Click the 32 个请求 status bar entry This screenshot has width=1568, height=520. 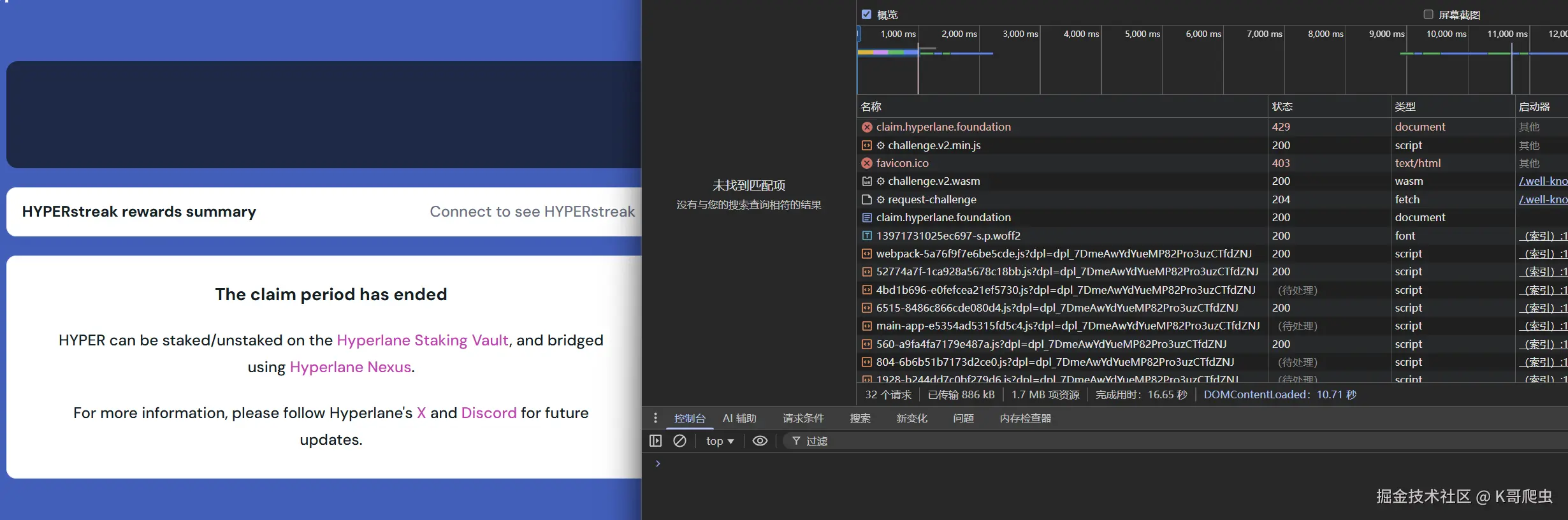(x=888, y=394)
